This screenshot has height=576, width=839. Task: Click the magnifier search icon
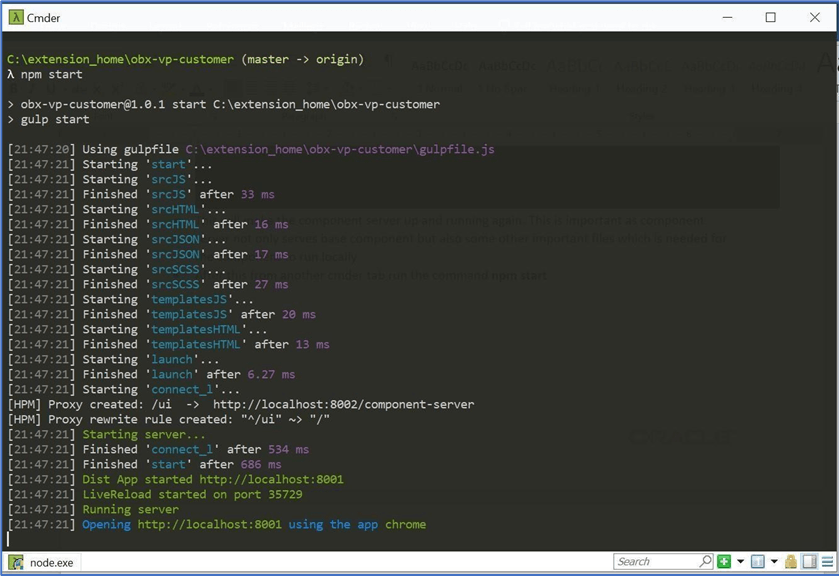coord(706,561)
